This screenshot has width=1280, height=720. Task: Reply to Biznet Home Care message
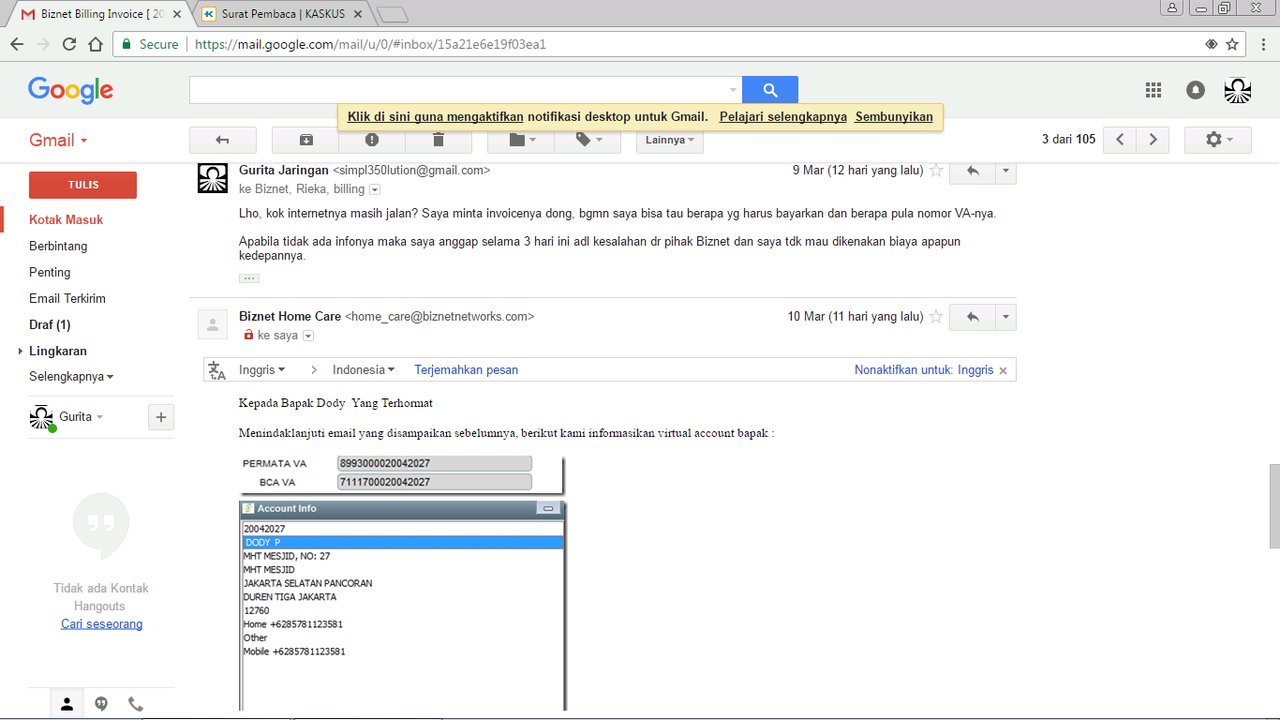tap(972, 318)
